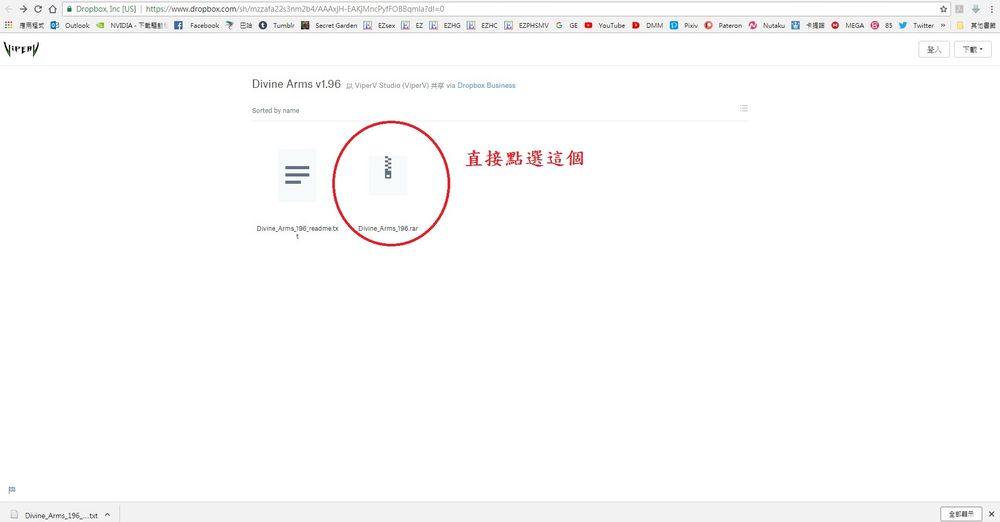Screen dimensions: 1000x522
Task: Expand options for the downloaded Divine_Arms_196 txt item
Action: coord(109,515)
